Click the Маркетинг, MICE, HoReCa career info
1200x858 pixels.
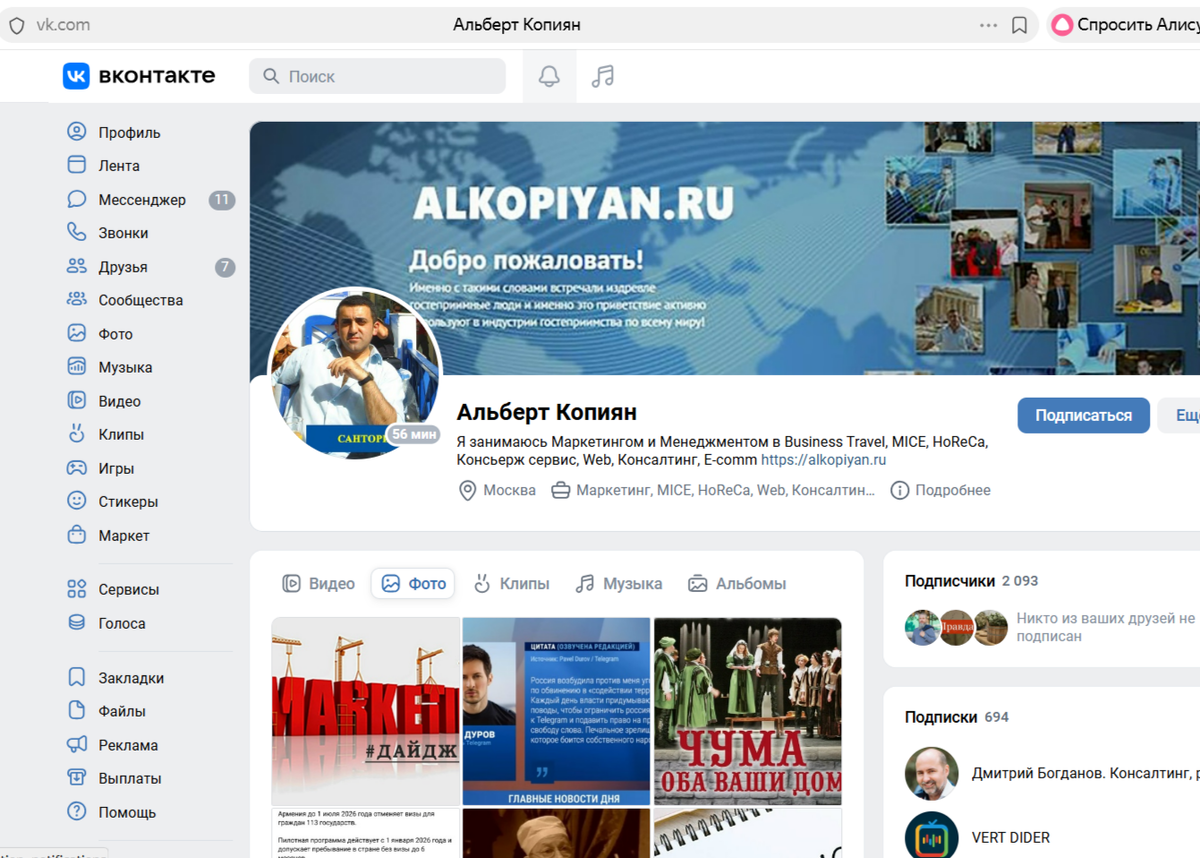[714, 490]
